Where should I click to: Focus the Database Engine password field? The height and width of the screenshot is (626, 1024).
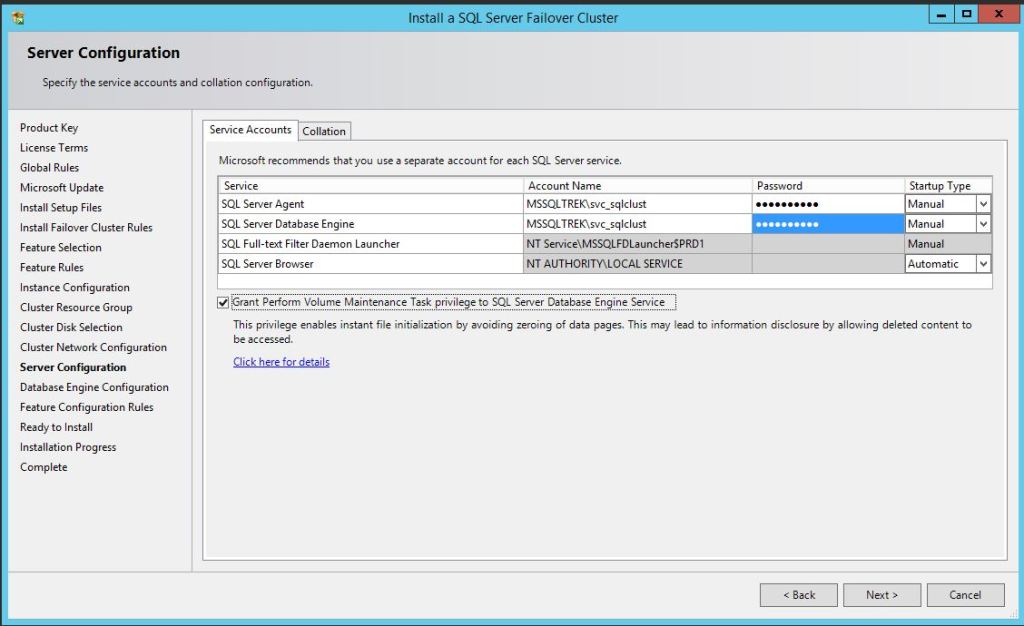click(x=827, y=224)
